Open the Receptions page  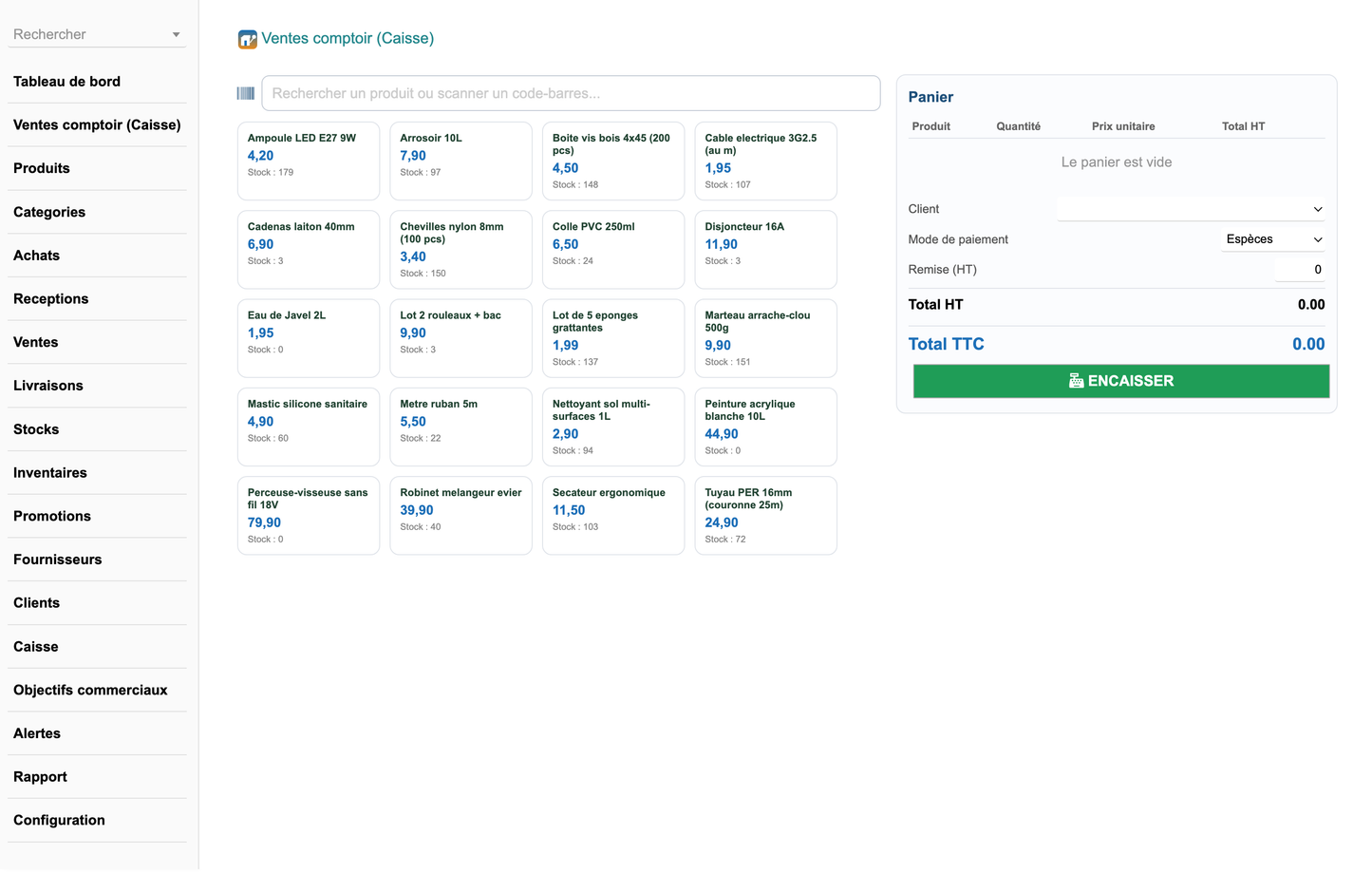pyautogui.click(x=97, y=299)
